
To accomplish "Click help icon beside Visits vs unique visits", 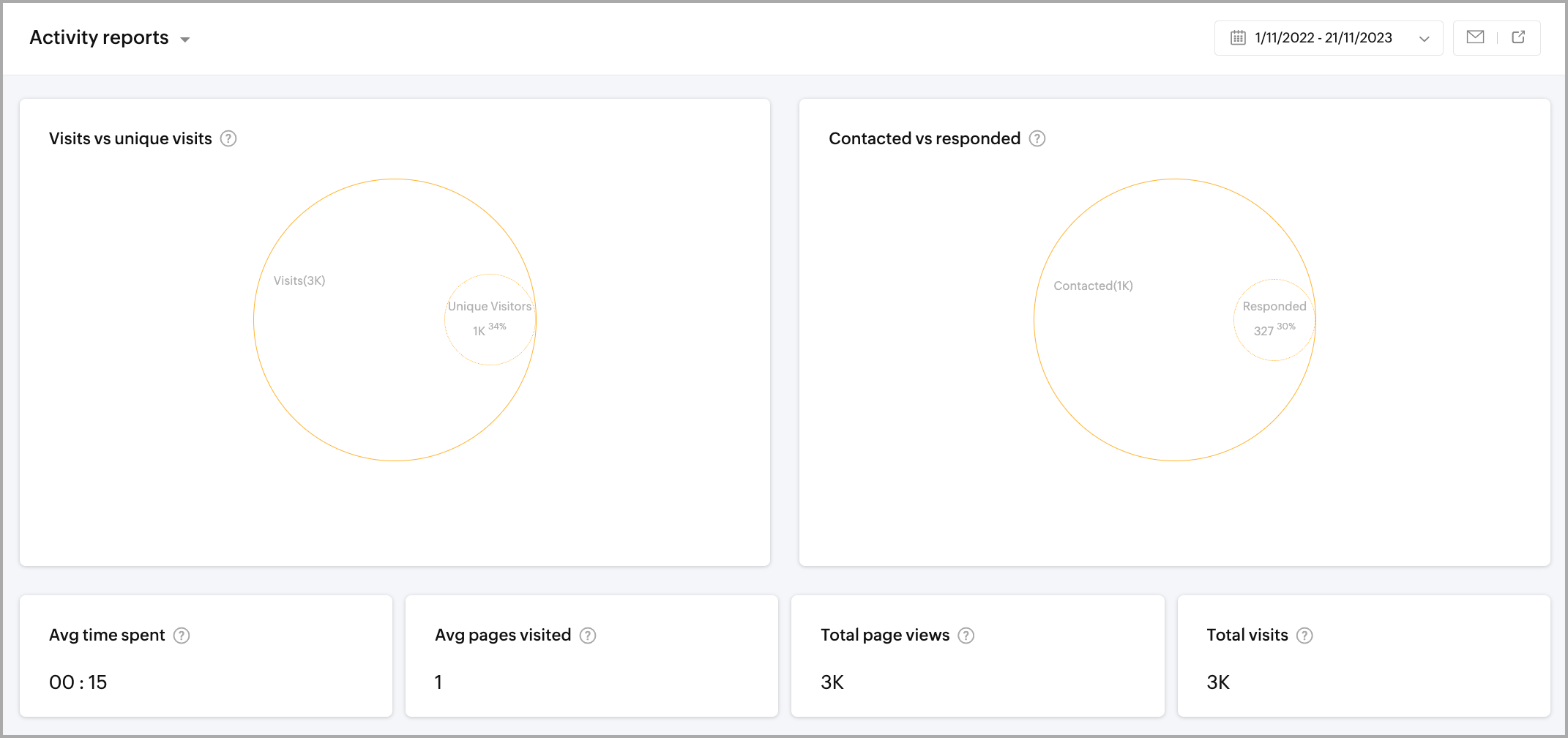I will pos(228,138).
